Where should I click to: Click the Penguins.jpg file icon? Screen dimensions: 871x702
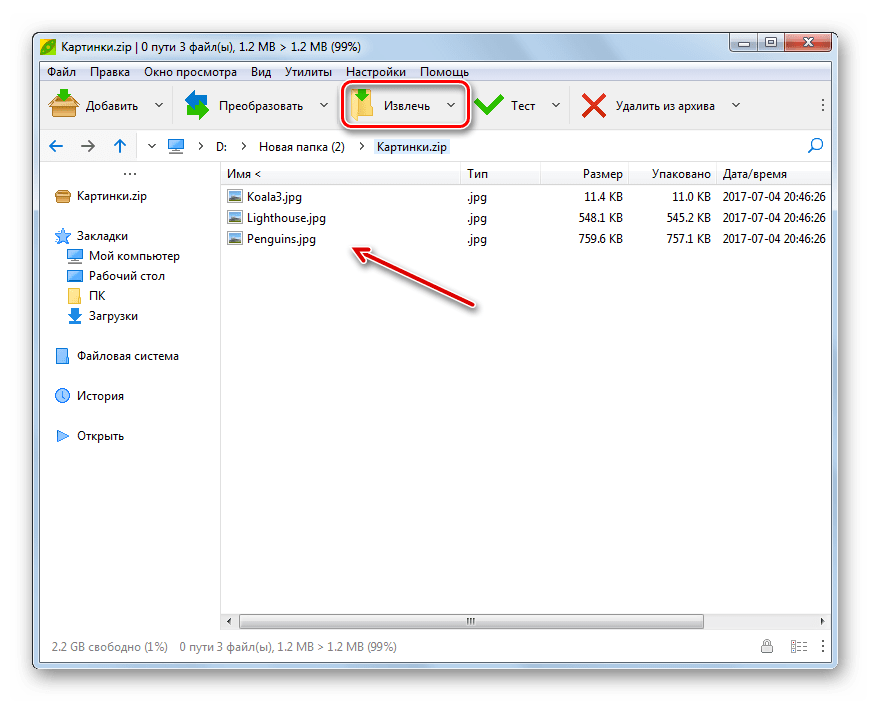235,238
